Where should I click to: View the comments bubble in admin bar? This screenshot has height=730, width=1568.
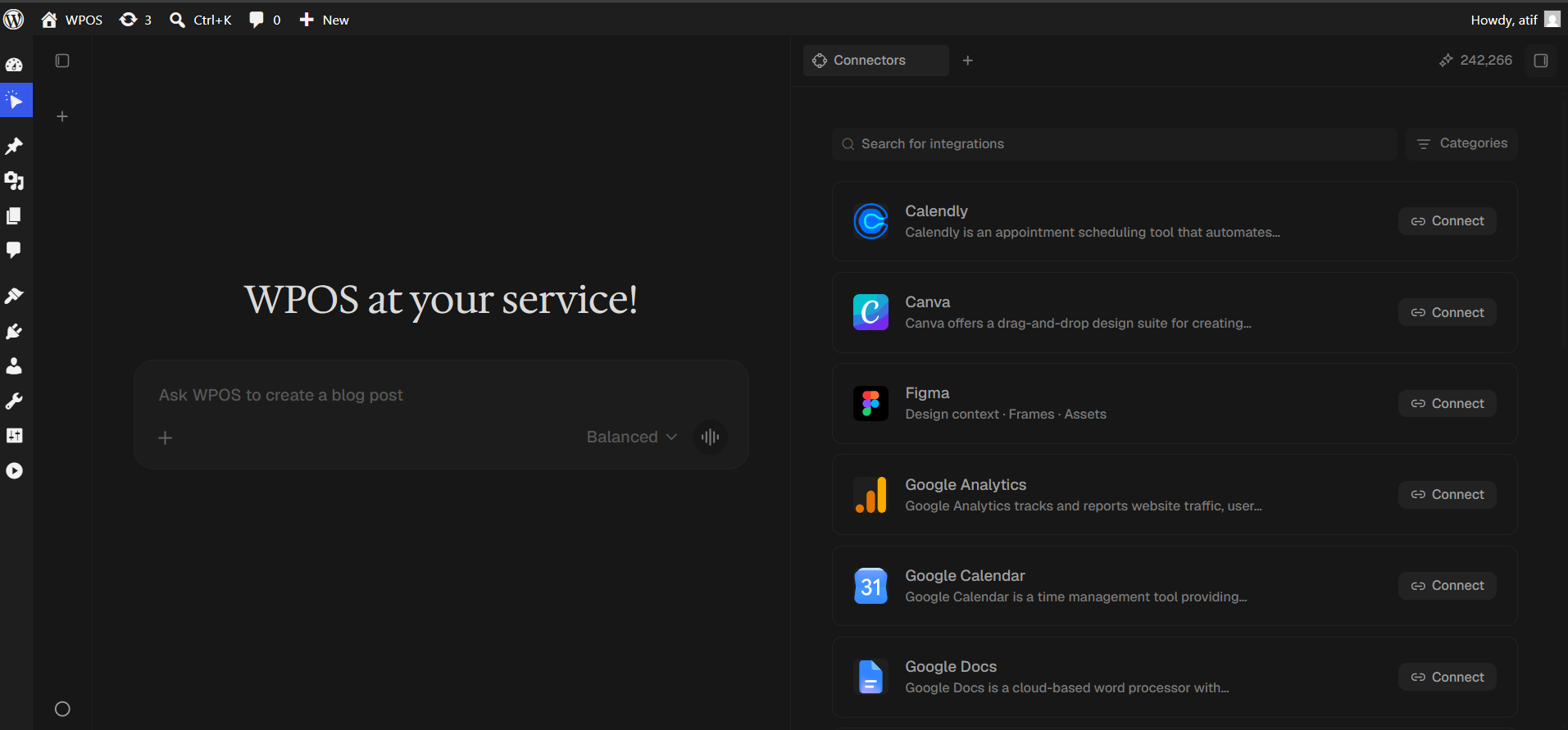tap(265, 20)
